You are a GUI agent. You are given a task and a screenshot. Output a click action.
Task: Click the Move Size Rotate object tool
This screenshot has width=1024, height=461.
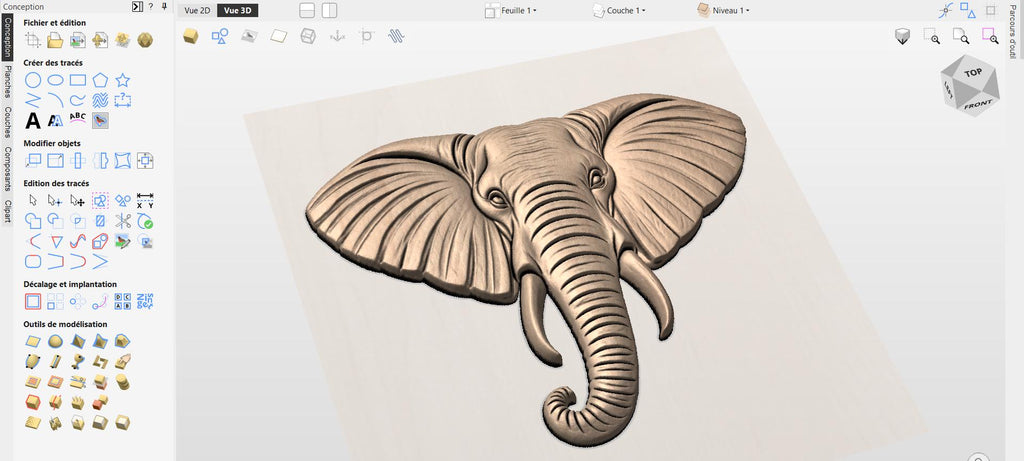point(33,161)
